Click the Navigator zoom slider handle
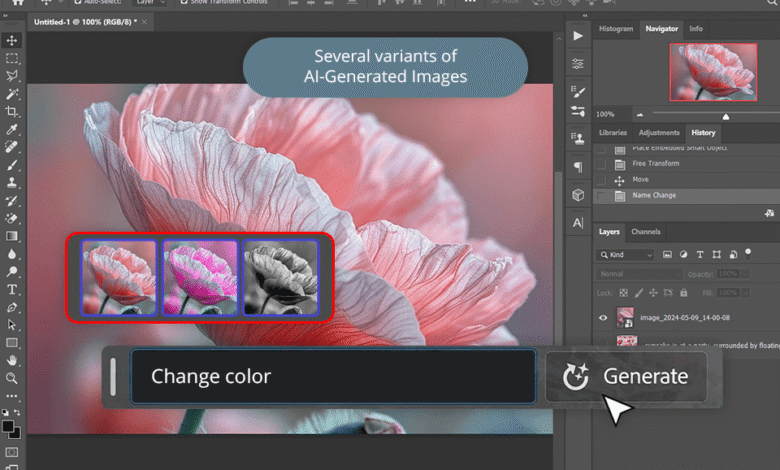This screenshot has height=470, width=780. (x=726, y=116)
